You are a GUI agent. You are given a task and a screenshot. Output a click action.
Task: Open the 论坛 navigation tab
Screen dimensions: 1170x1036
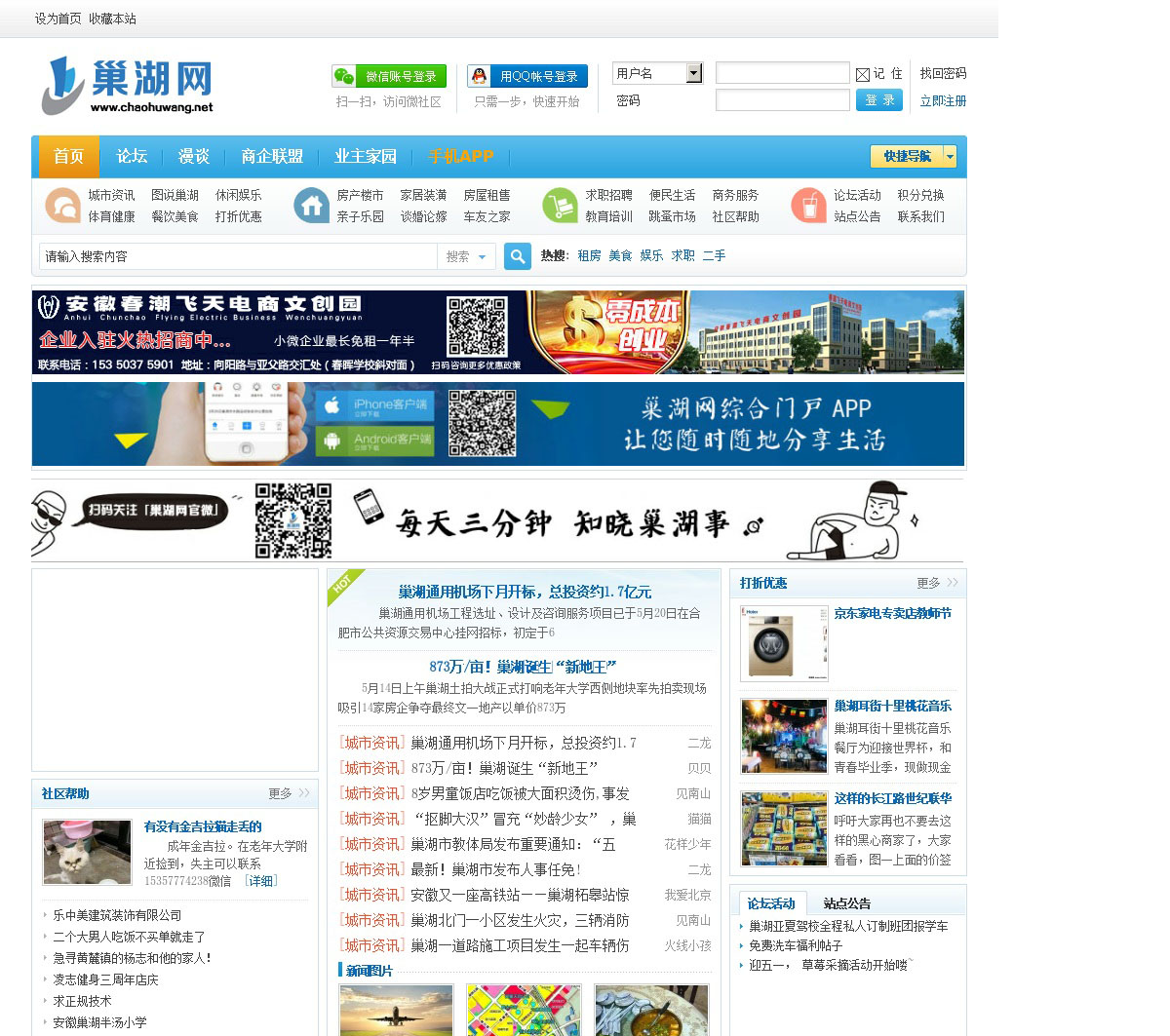(x=132, y=156)
